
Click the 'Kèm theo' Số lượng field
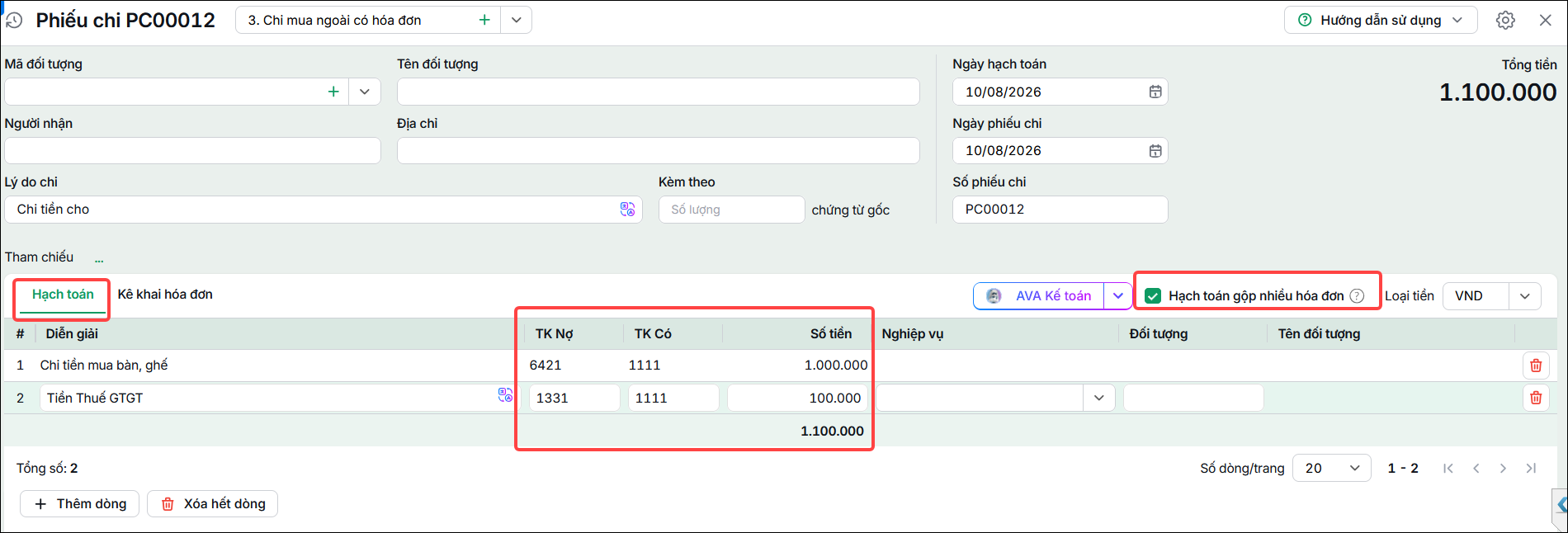click(731, 210)
